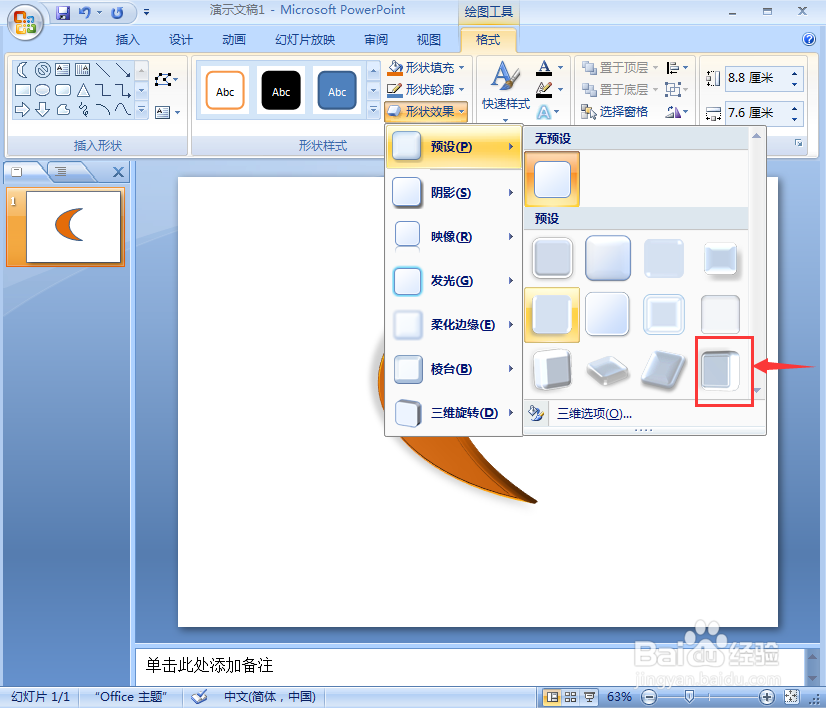Switch to the 设计 ribbon tab
This screenshot has height=708, width=826.
tap(181, 40)
